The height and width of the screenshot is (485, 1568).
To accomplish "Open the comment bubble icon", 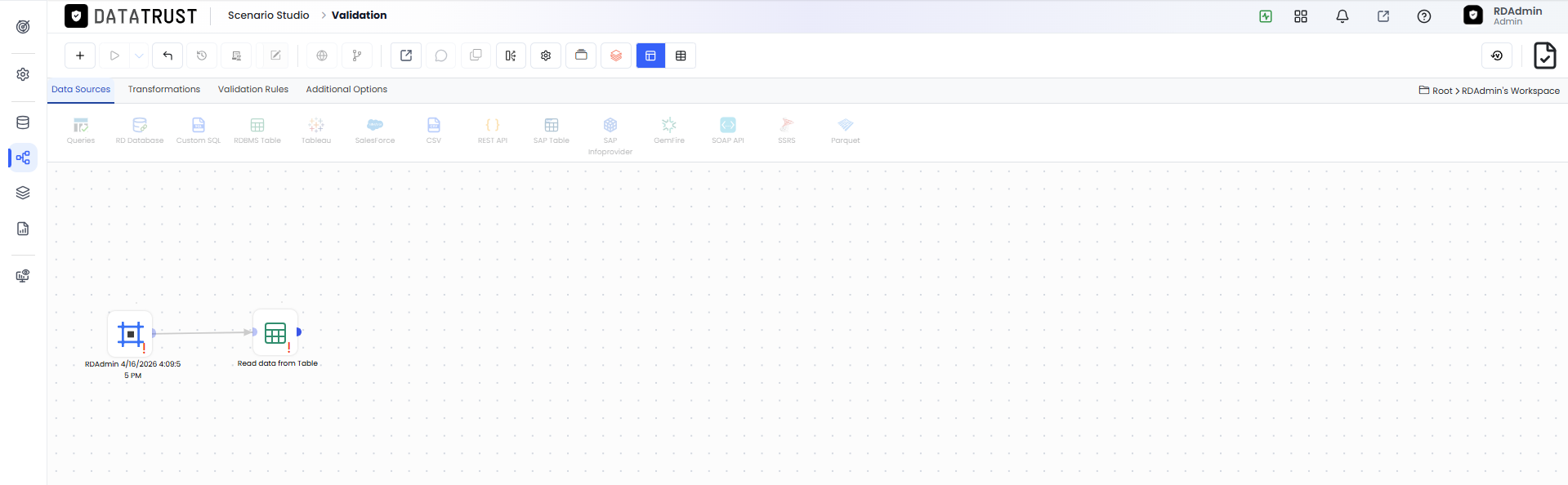I will (x=441, y=56).
